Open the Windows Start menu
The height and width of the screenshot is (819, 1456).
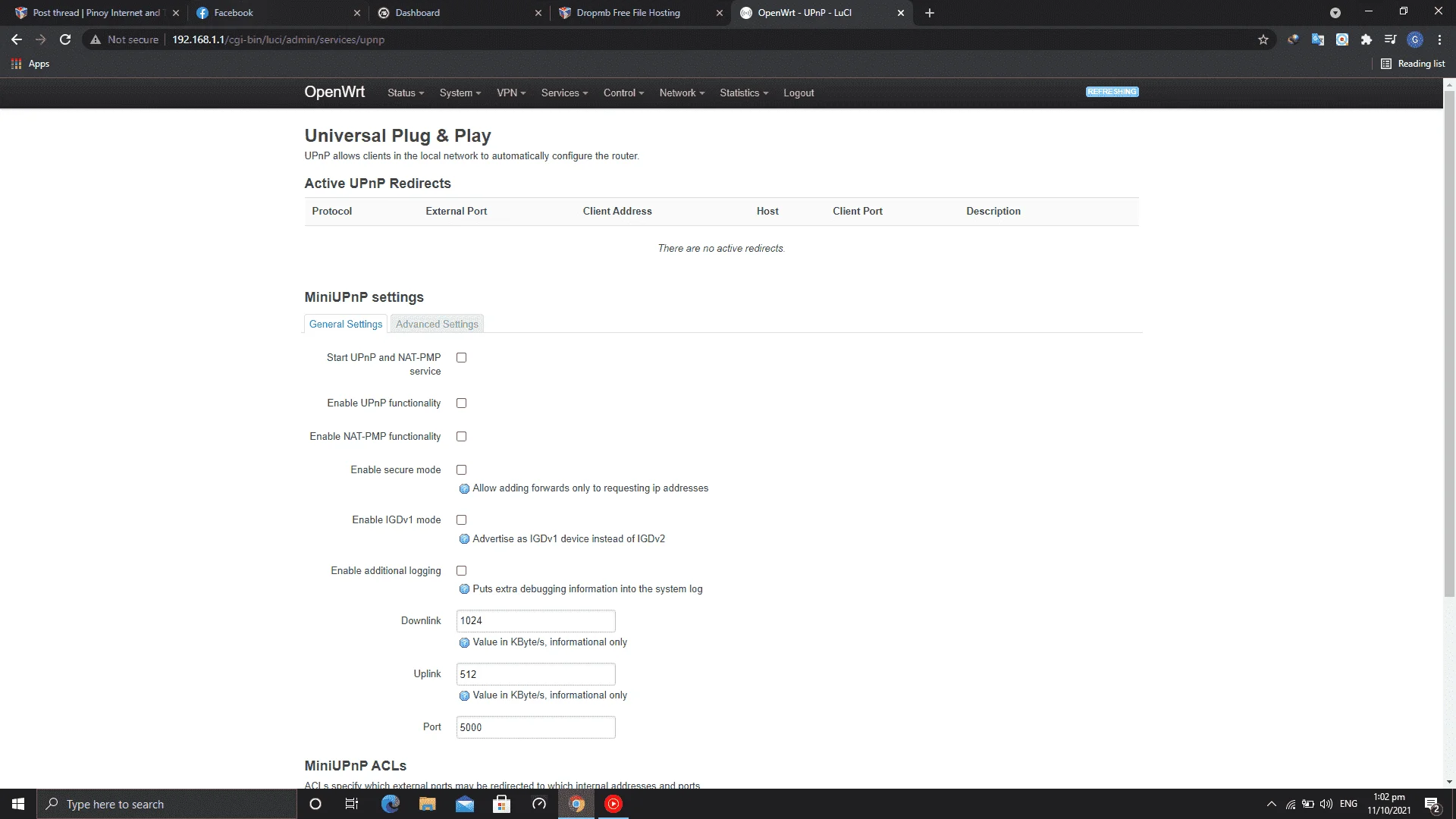(18, 804)
